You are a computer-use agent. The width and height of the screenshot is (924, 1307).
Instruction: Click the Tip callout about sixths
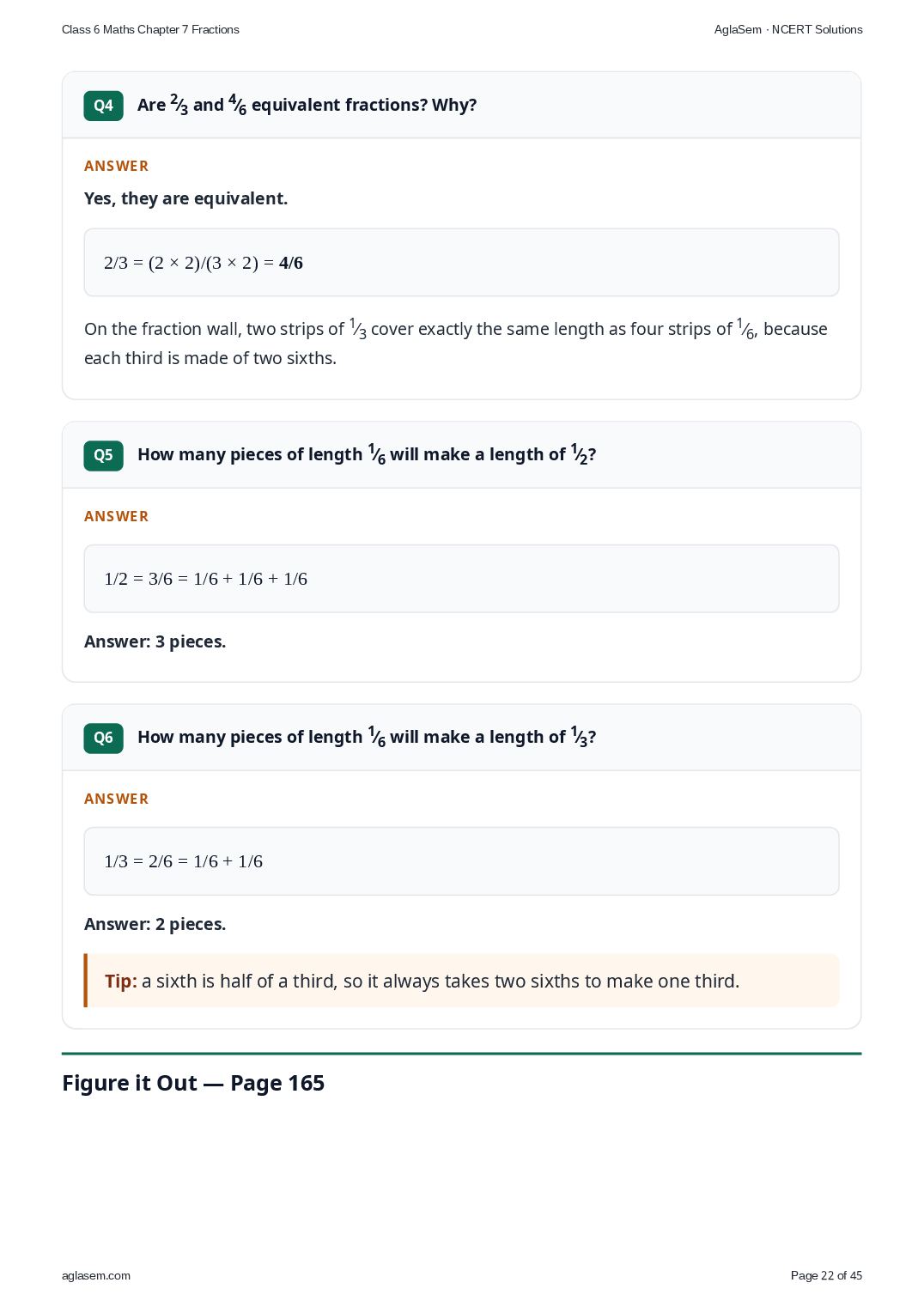461,981
